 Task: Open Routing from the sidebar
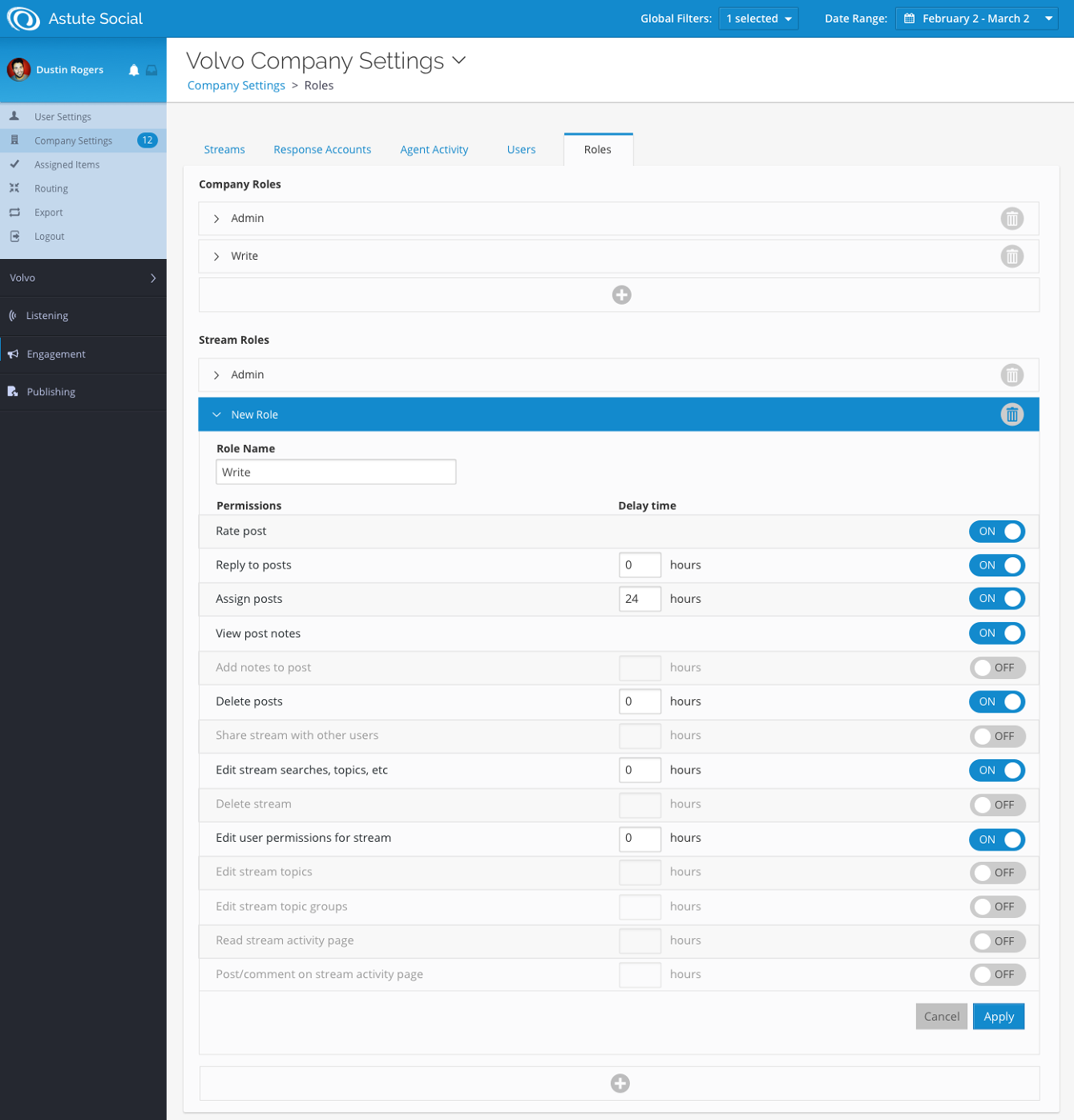tap(51, 188)
